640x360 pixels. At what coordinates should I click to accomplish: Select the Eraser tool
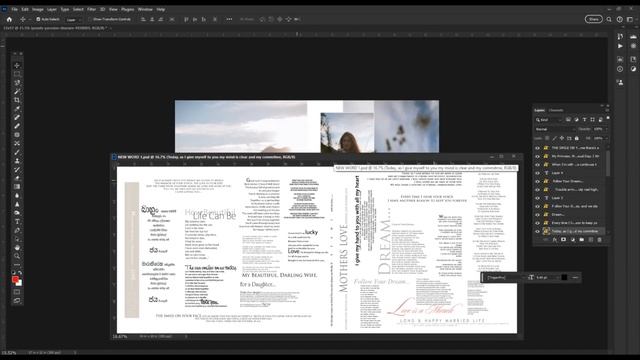(x=17, y=178)
